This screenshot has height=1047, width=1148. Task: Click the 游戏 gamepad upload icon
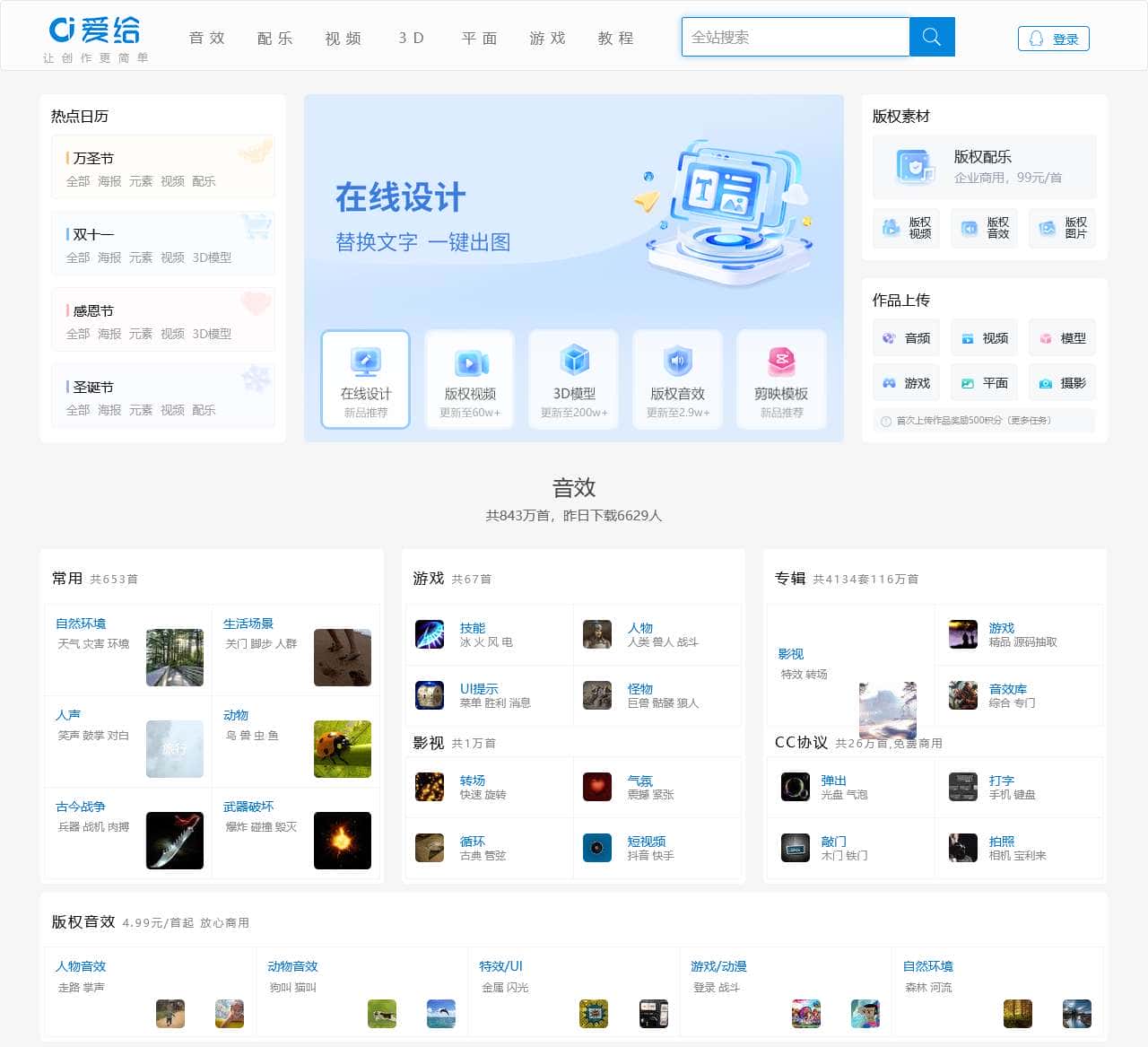pyautogui.click(x=889, y=383)
